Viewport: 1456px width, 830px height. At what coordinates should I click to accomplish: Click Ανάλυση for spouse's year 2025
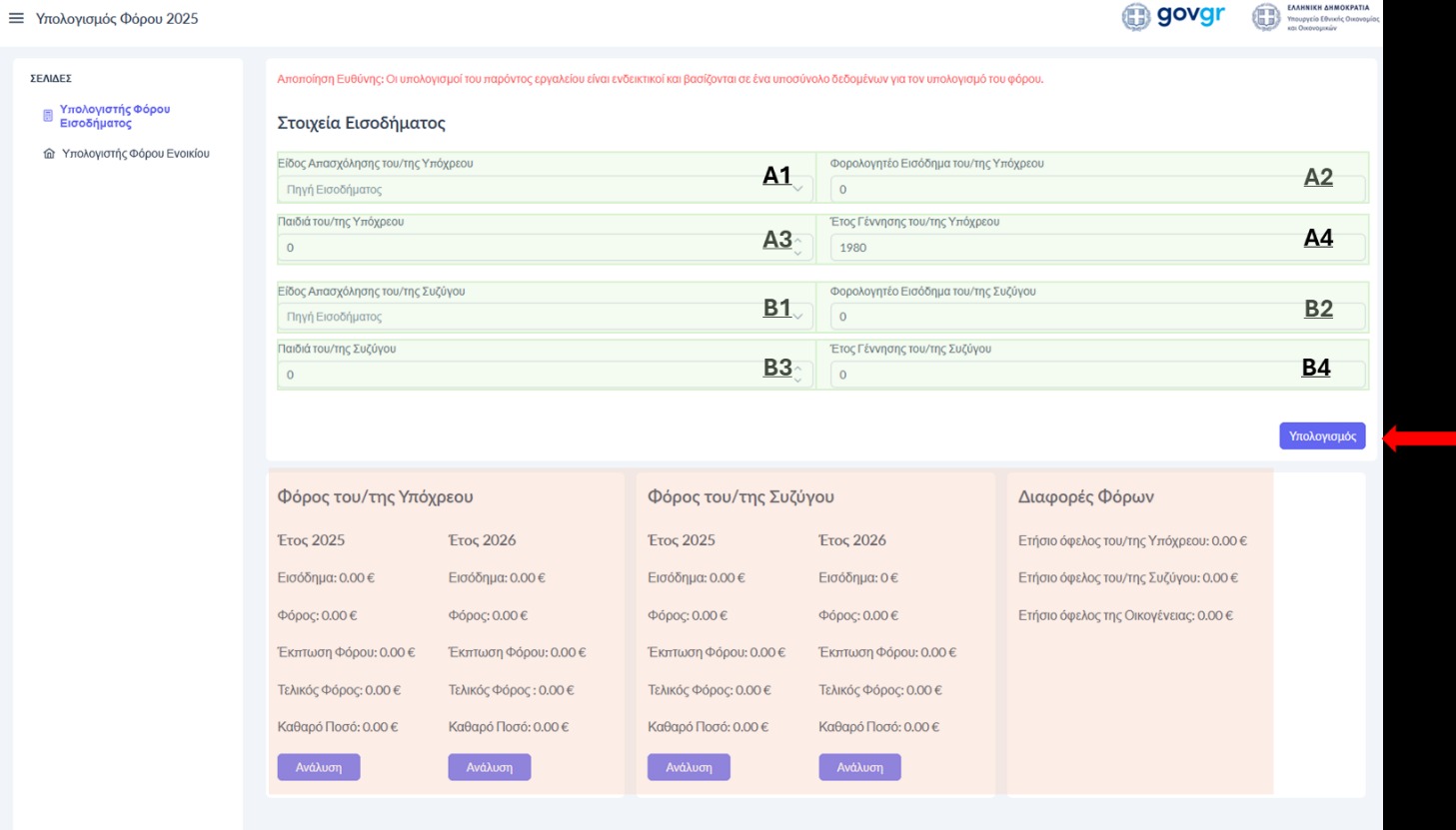pos(689,767)
